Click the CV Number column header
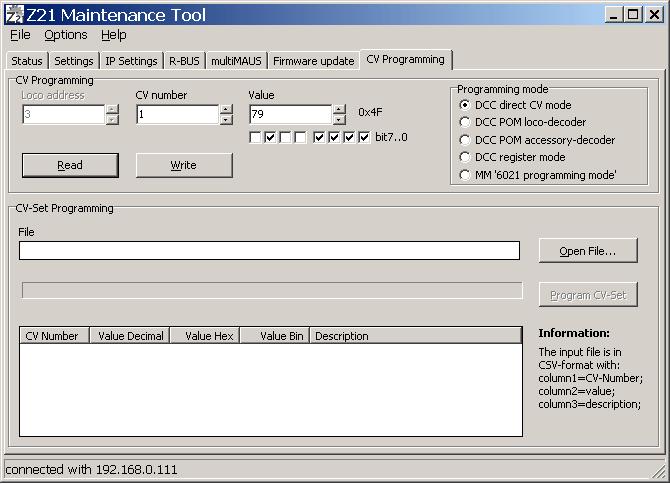 [x=54, y=336]
